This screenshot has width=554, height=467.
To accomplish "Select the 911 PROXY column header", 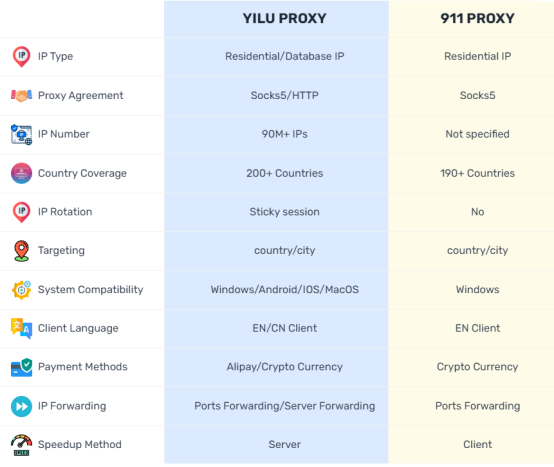I will (477, 18).
